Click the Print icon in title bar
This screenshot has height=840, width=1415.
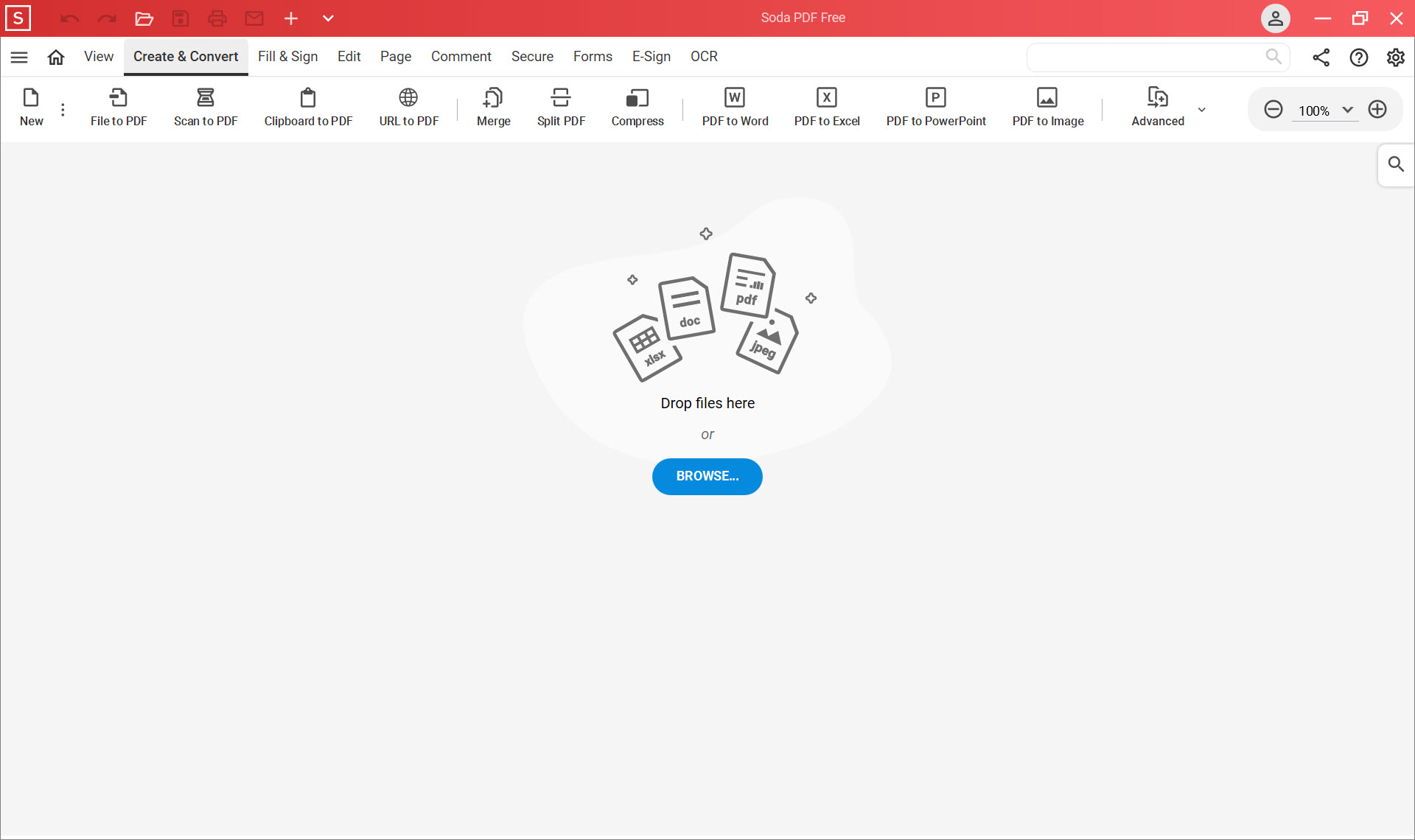click(217, 18)
